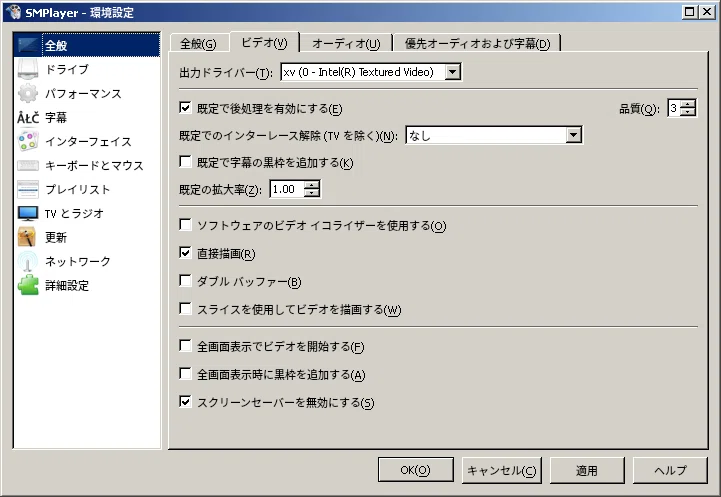Enable ダブル バッファー checkbox
This screenshot has width=721, height=497.
point(185,280)
